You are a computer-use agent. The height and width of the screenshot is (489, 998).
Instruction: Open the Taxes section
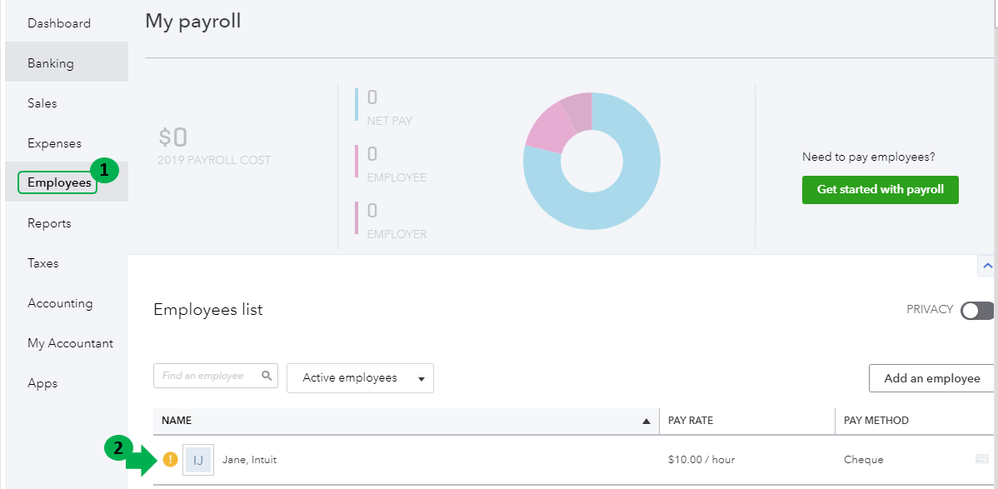pyautogui.click(x=43, y=263)
